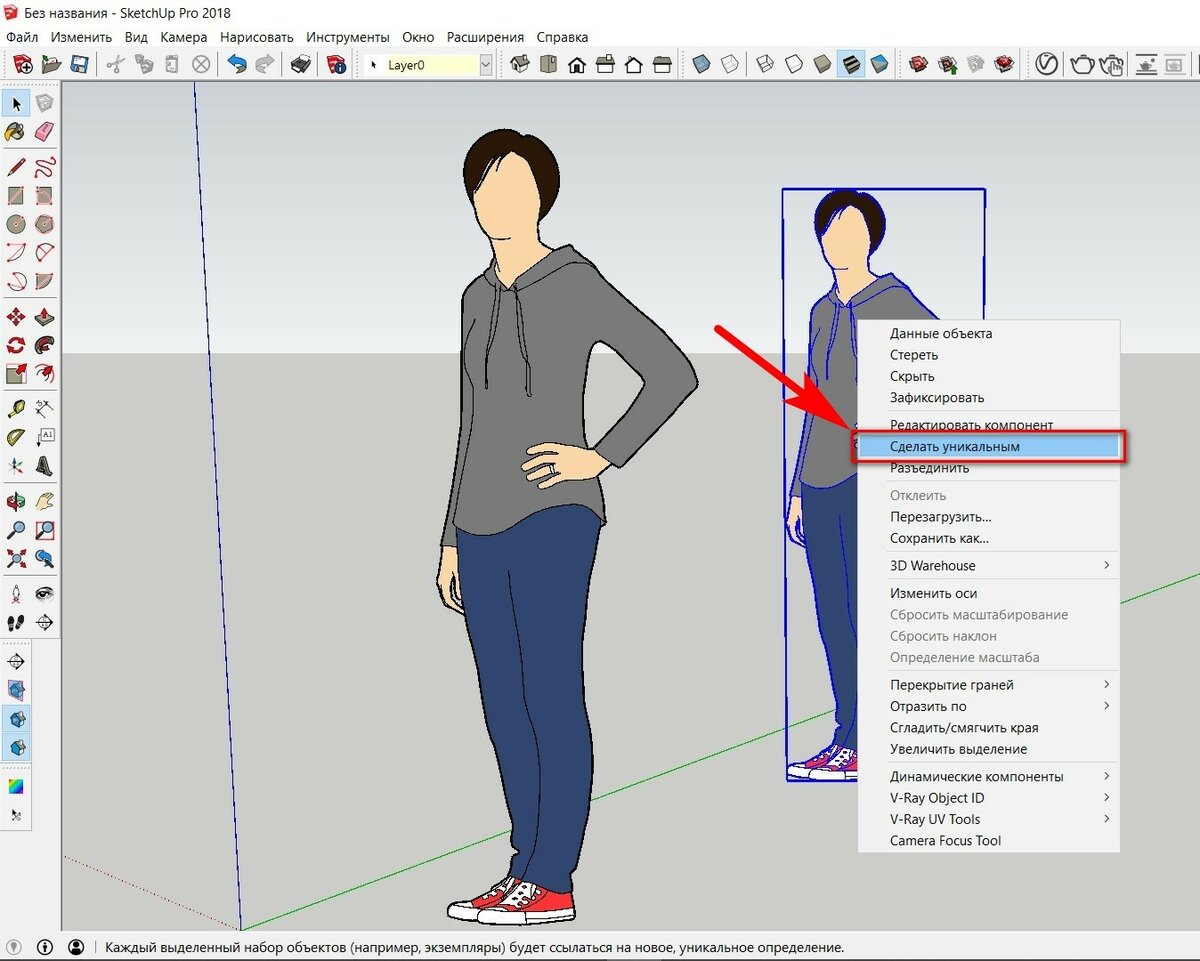The height and width of the screenshot is (961, 1200).
Task: Open the Файл menu
Action: click(22, 37)
